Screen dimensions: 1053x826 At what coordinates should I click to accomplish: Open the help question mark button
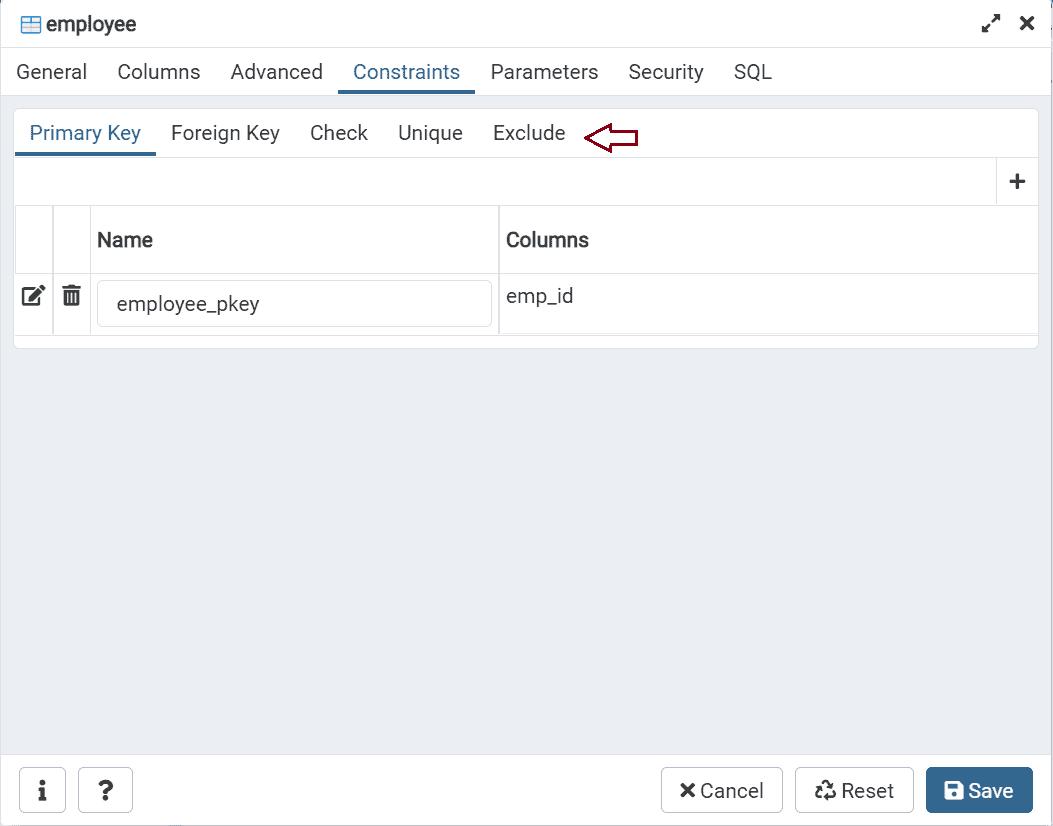(105, 790)
